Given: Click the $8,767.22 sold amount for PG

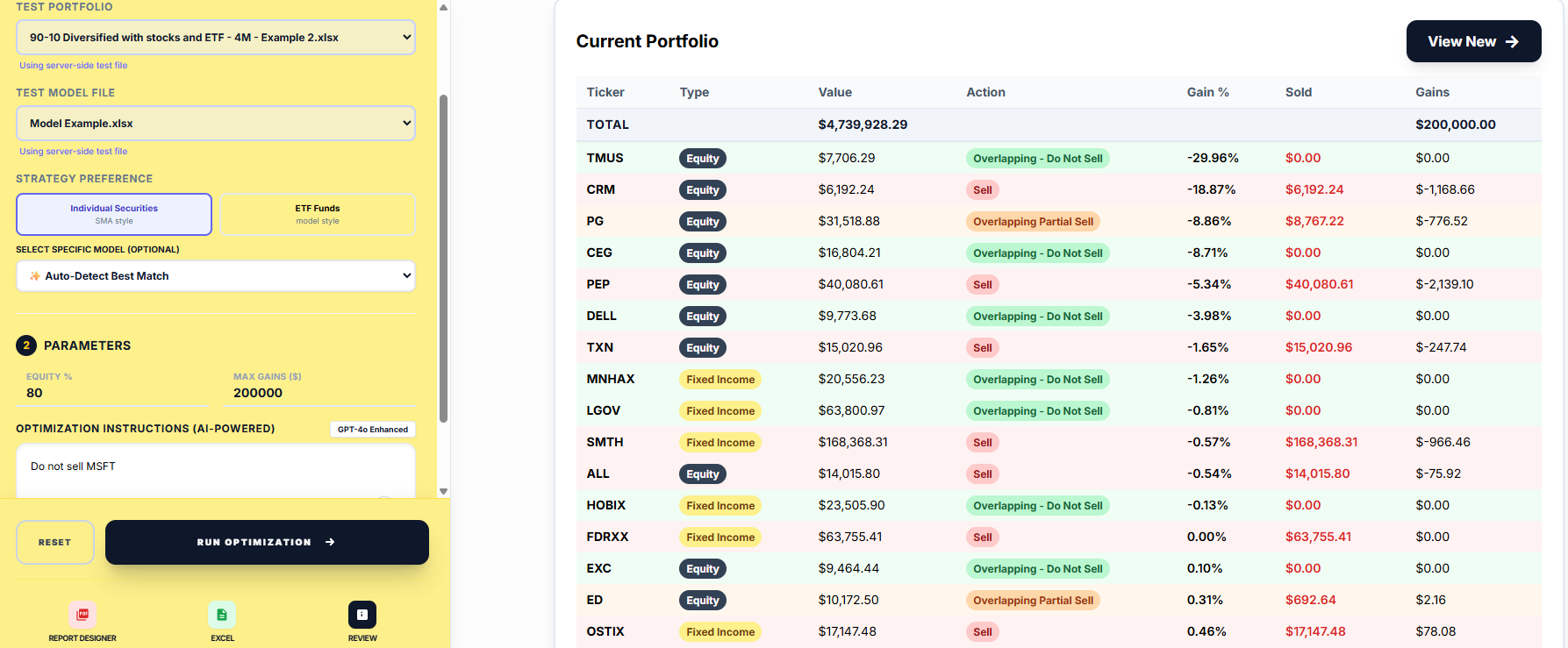Looking at the screenshot, I should (1314, 221).
